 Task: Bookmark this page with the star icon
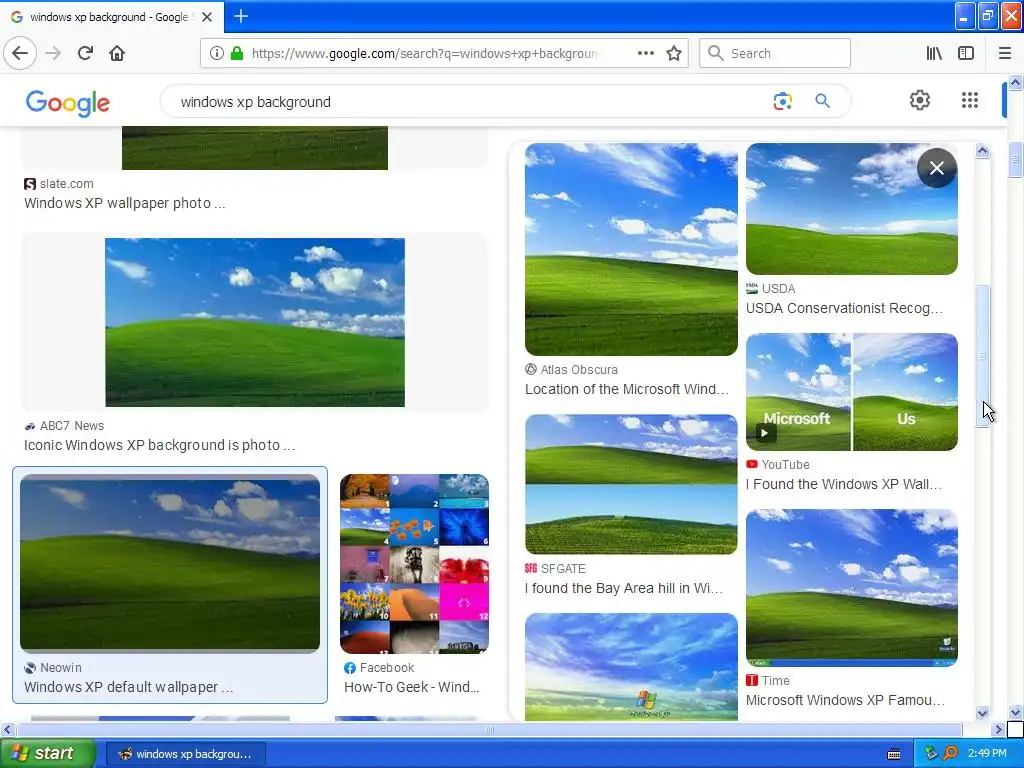point(674,53)
